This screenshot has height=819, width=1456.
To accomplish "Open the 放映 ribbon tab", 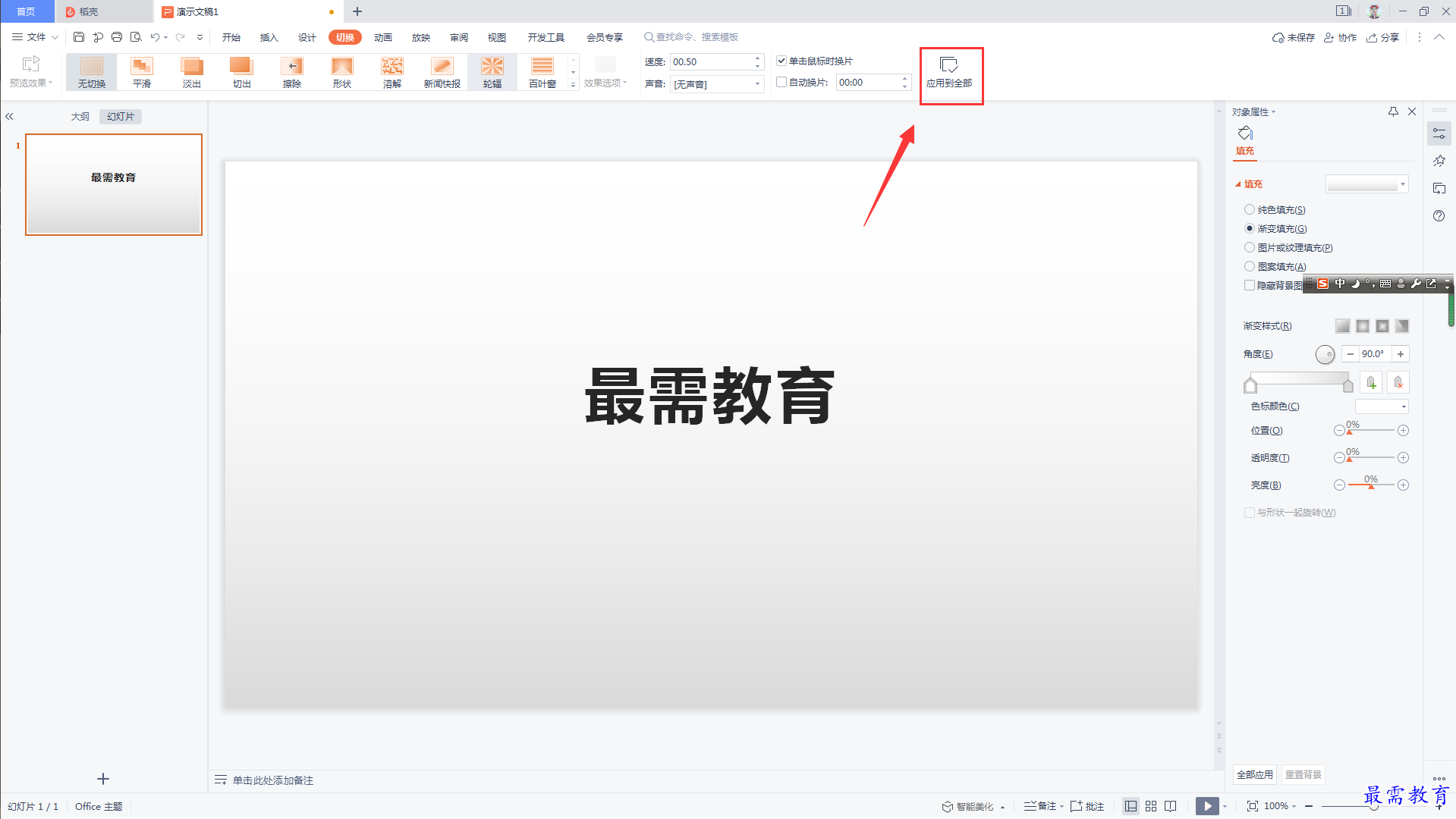I will 420,37.
